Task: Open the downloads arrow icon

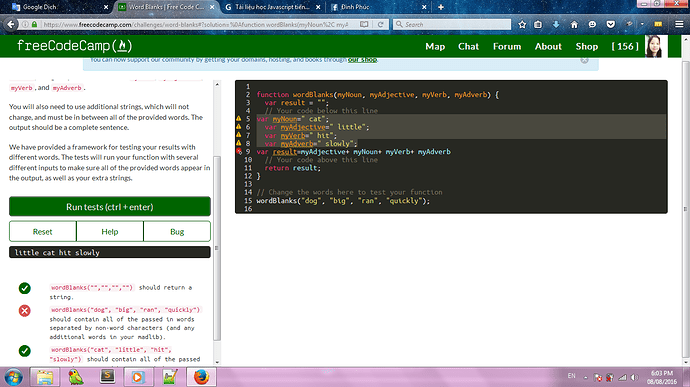Action: pyautogui.click(x=556, y=25)
